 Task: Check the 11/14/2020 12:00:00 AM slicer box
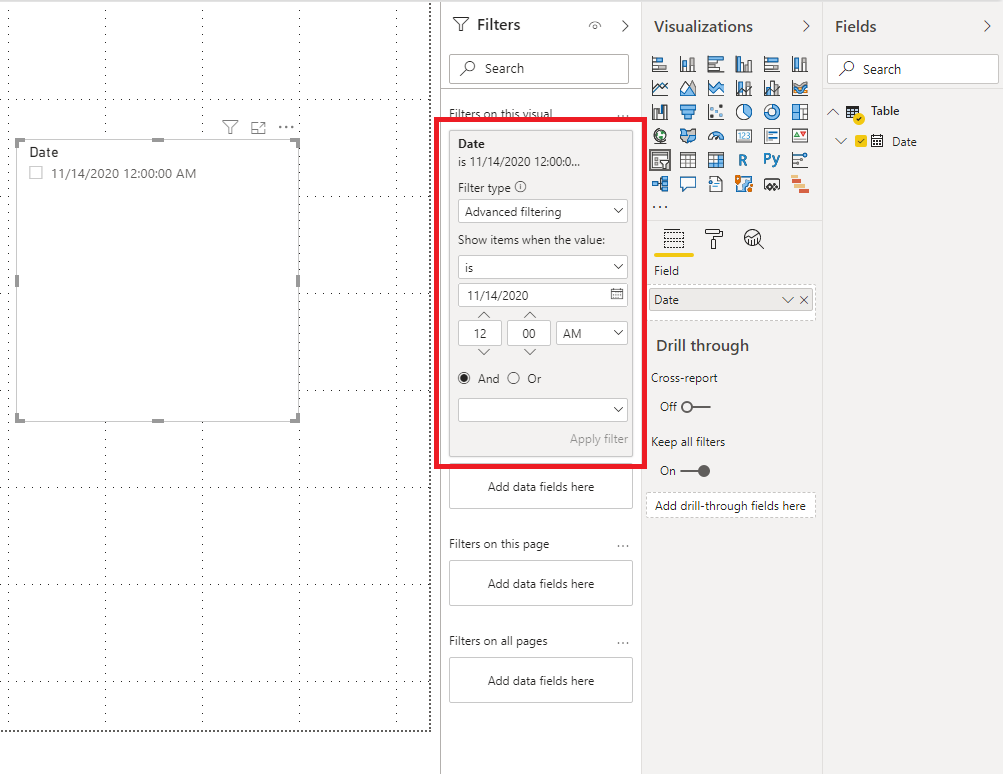point(36,173)
